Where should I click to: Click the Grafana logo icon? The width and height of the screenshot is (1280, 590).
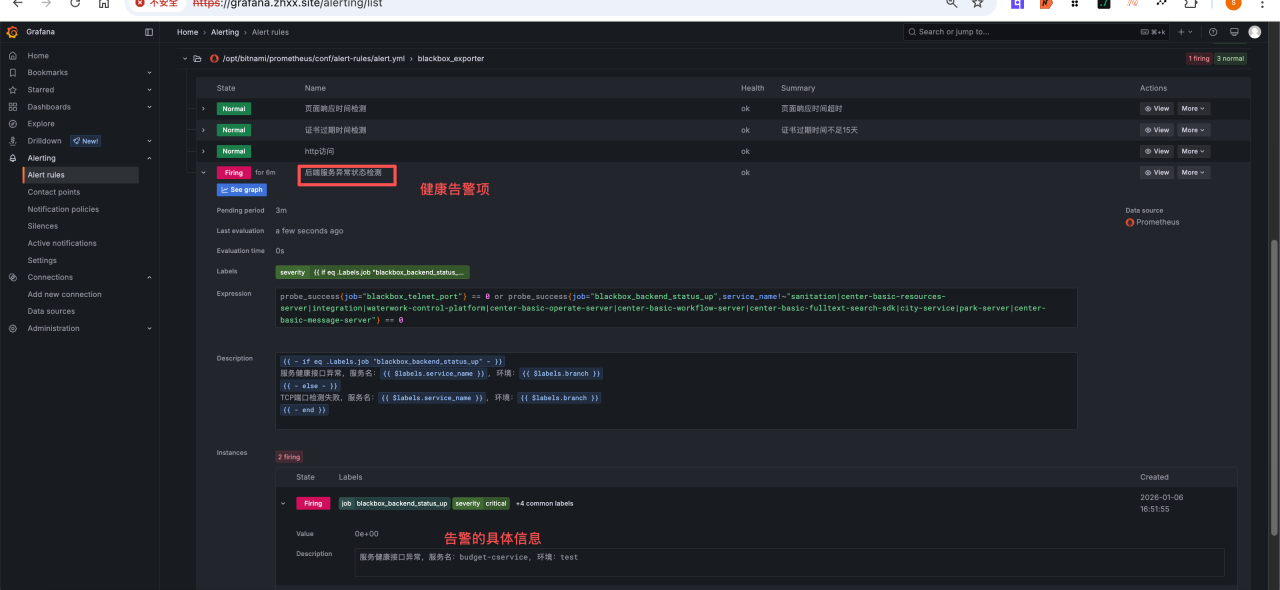(x=12, y=32)
